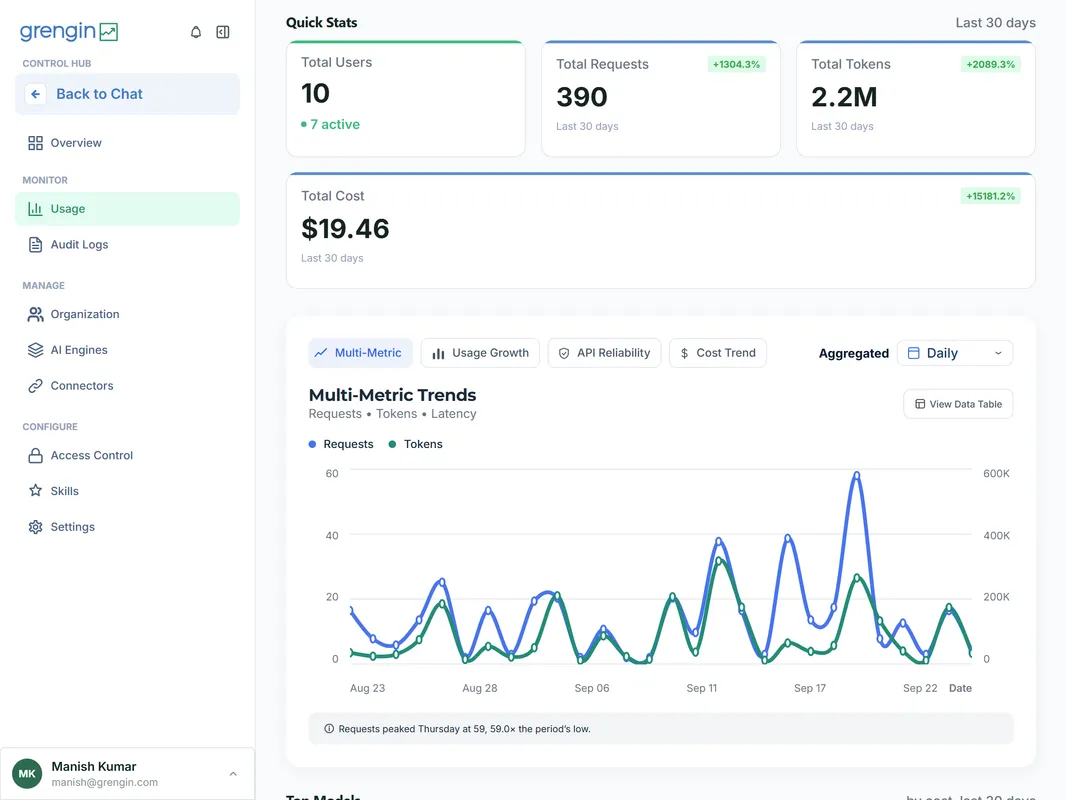Expand the Manish Kumar account menu chevron

(x=233, y=773)
